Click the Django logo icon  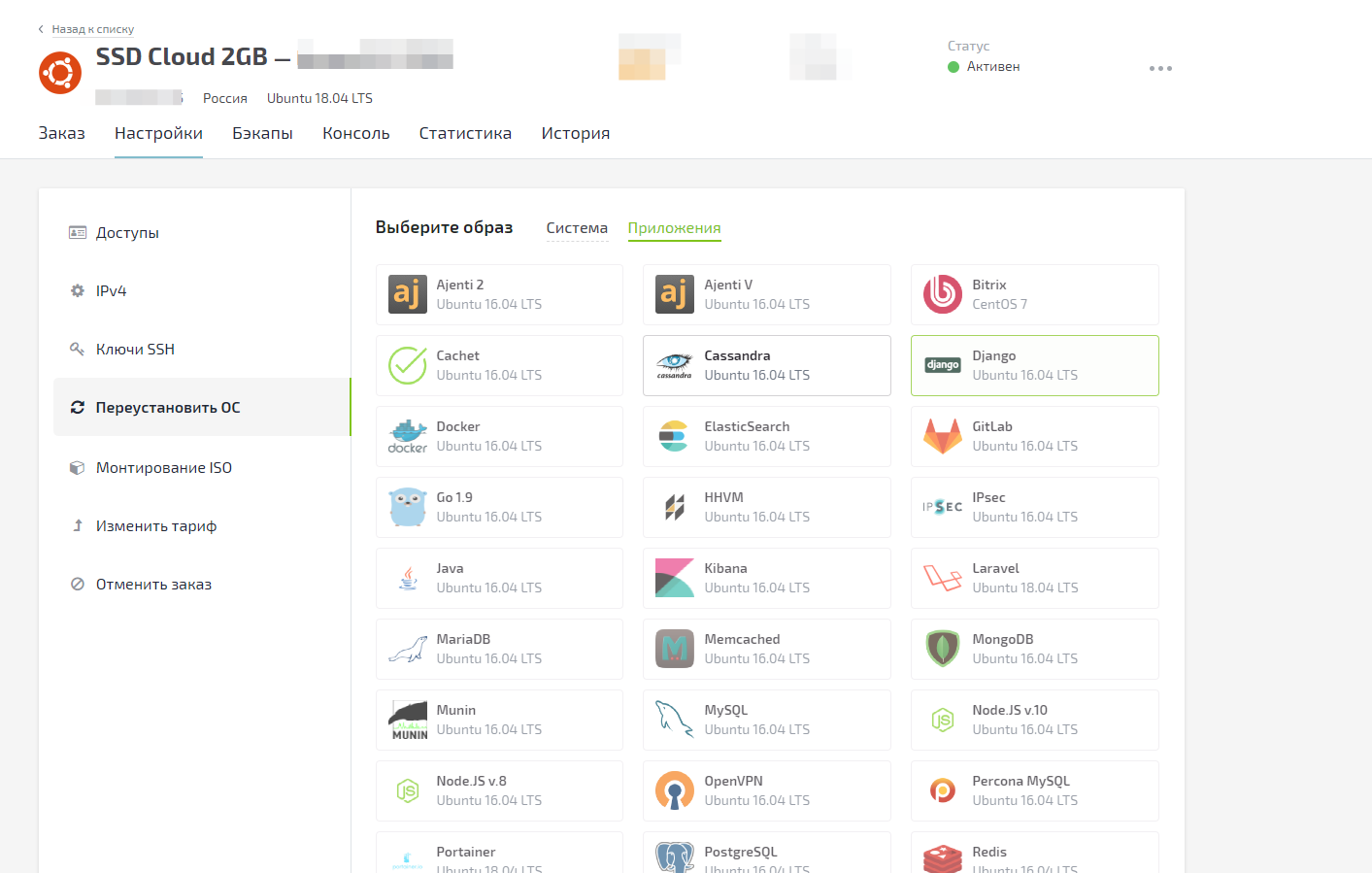pos(943,365)
